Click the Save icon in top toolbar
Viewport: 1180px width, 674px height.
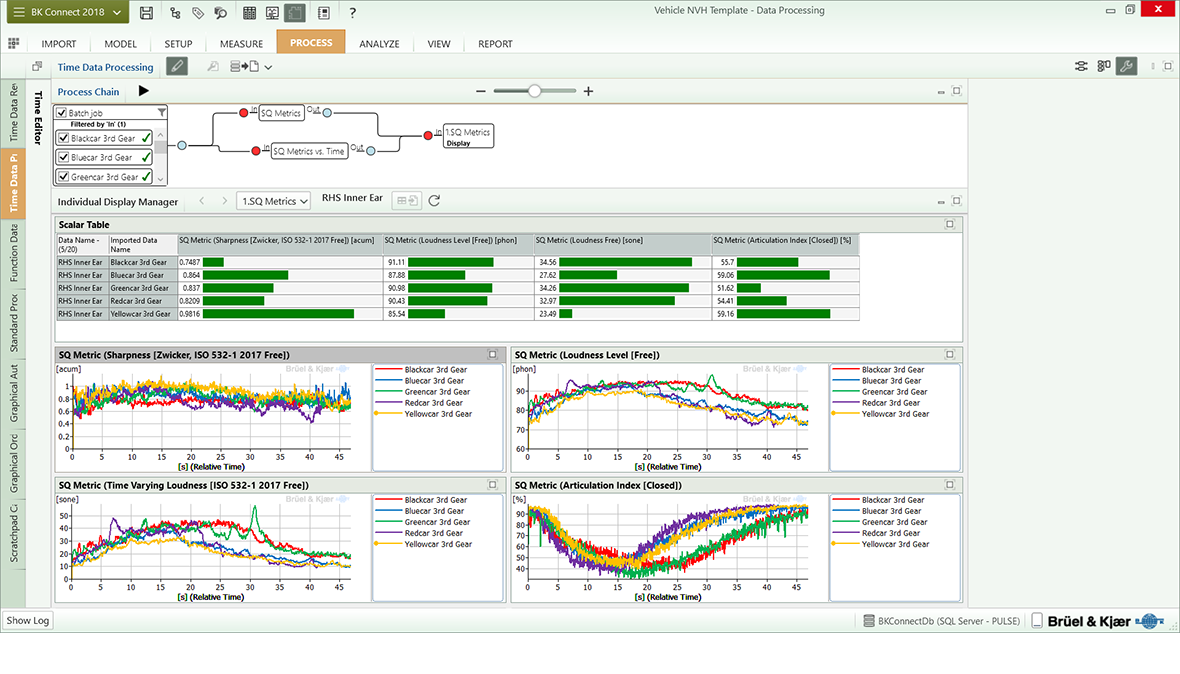(147, 13)
